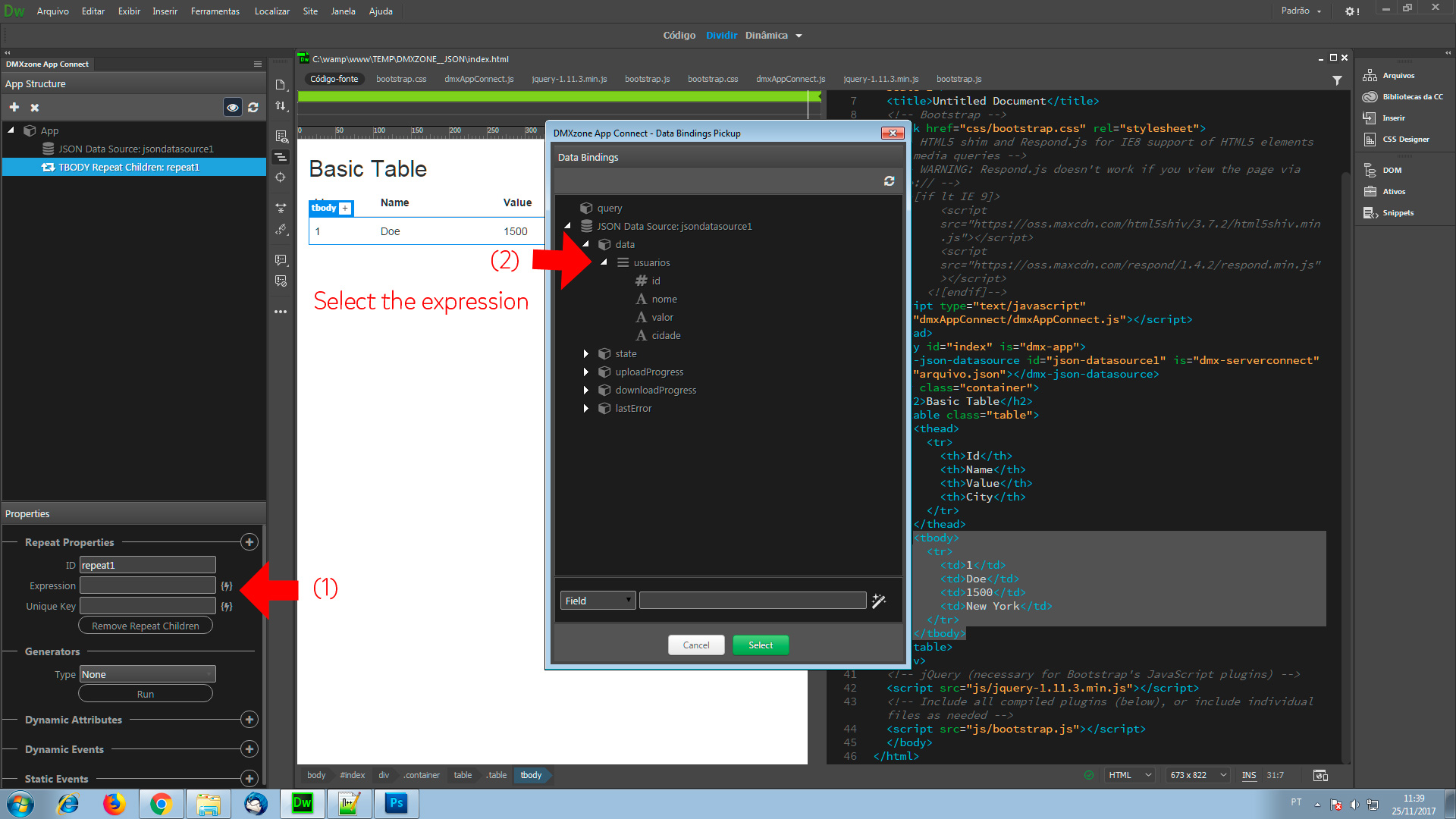Open the Field type dropdown
The height and width of the screenshot is (819, 1456).
[x=598, y=601]
